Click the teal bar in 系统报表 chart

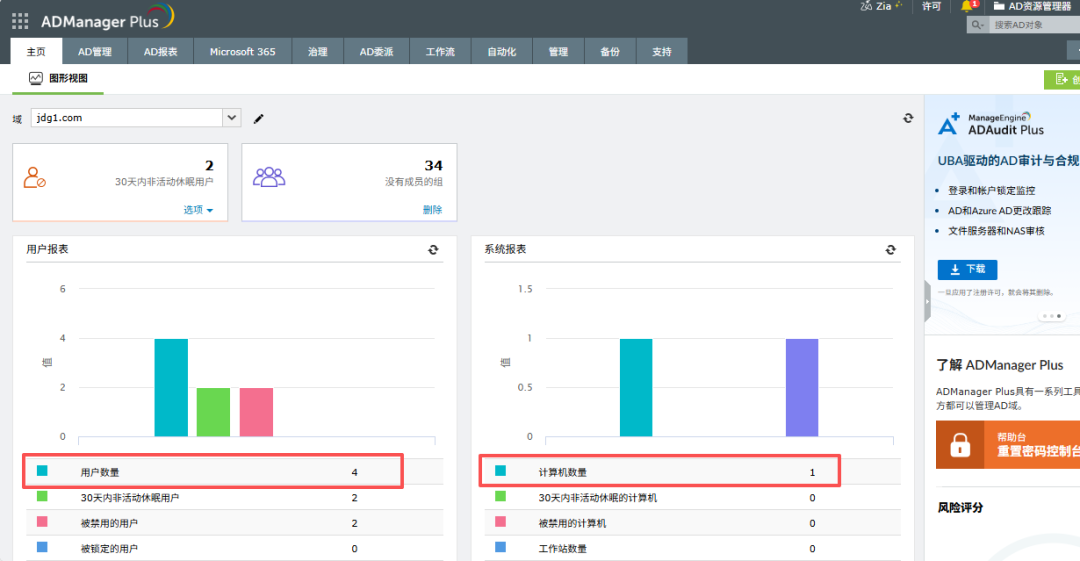[636, 387]
